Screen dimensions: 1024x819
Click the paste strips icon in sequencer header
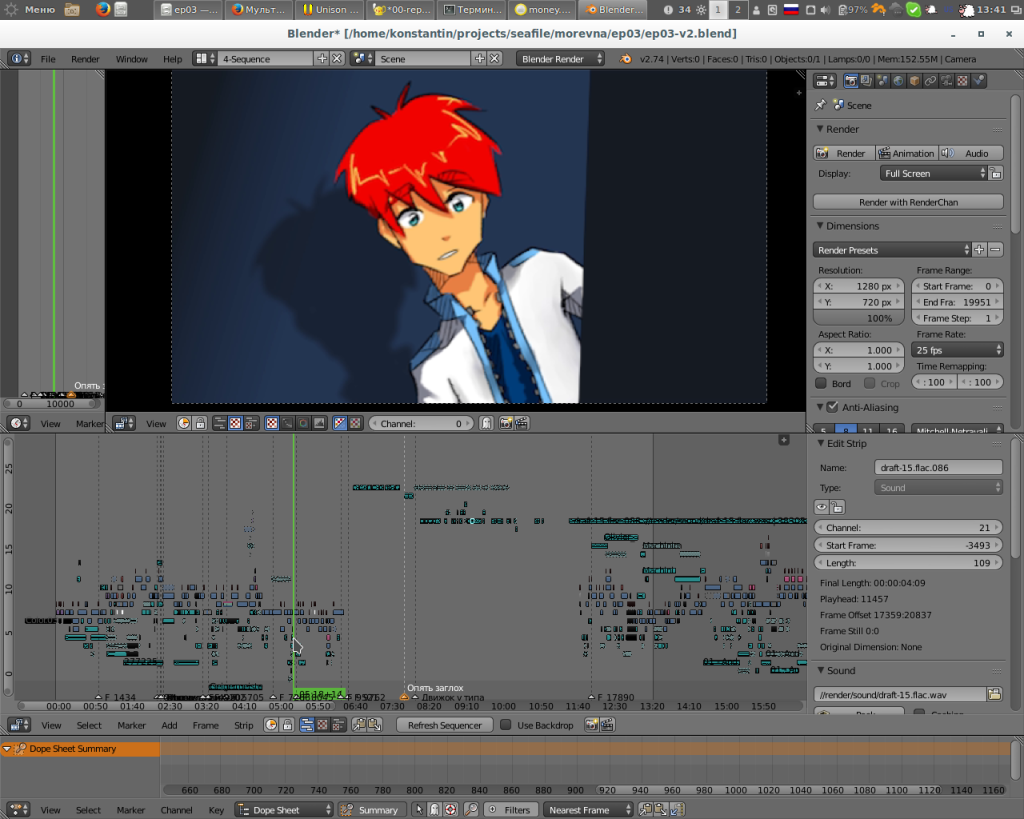(375, 725)
